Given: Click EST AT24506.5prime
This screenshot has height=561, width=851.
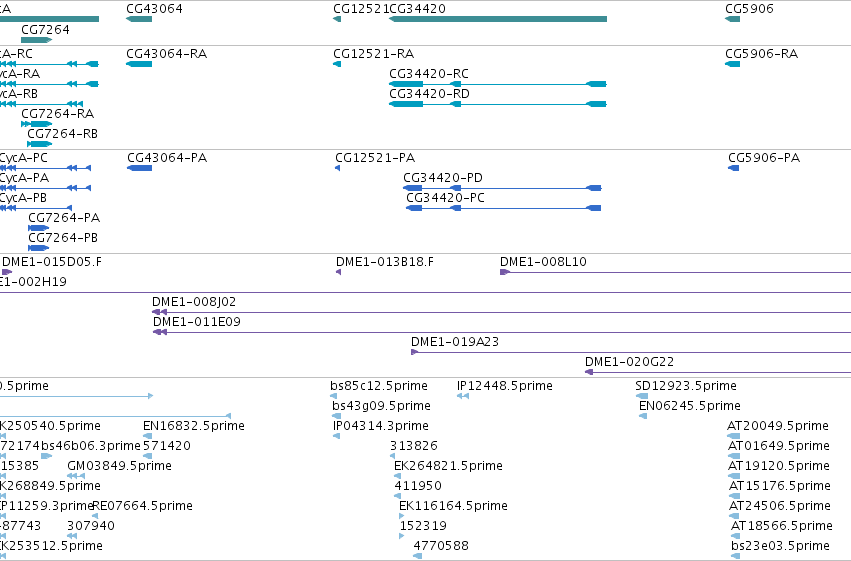Looking at the screenshot, I should point(779,507).
